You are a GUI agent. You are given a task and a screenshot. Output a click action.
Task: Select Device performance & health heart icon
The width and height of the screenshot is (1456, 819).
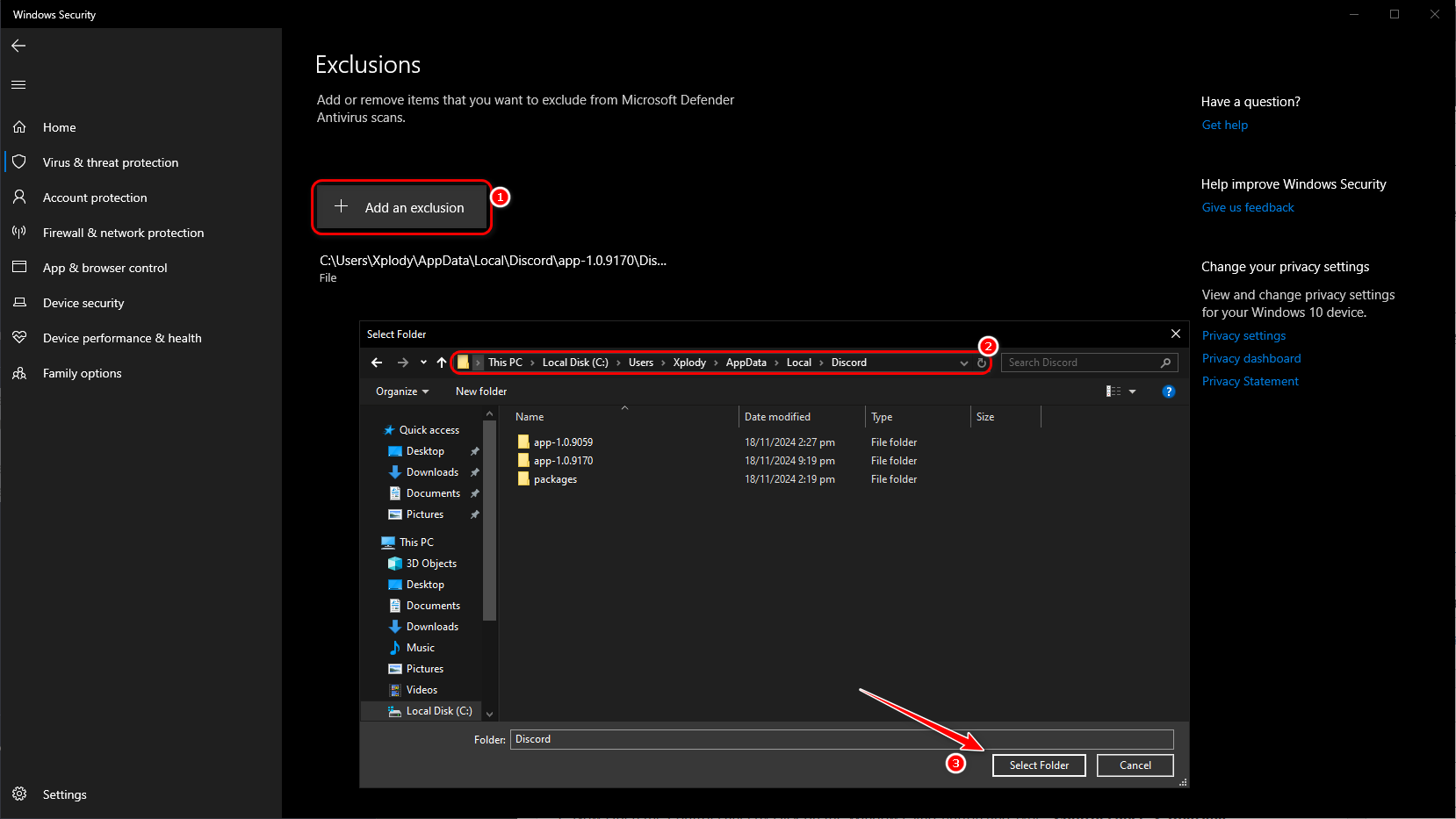click(x=19, y=338)
